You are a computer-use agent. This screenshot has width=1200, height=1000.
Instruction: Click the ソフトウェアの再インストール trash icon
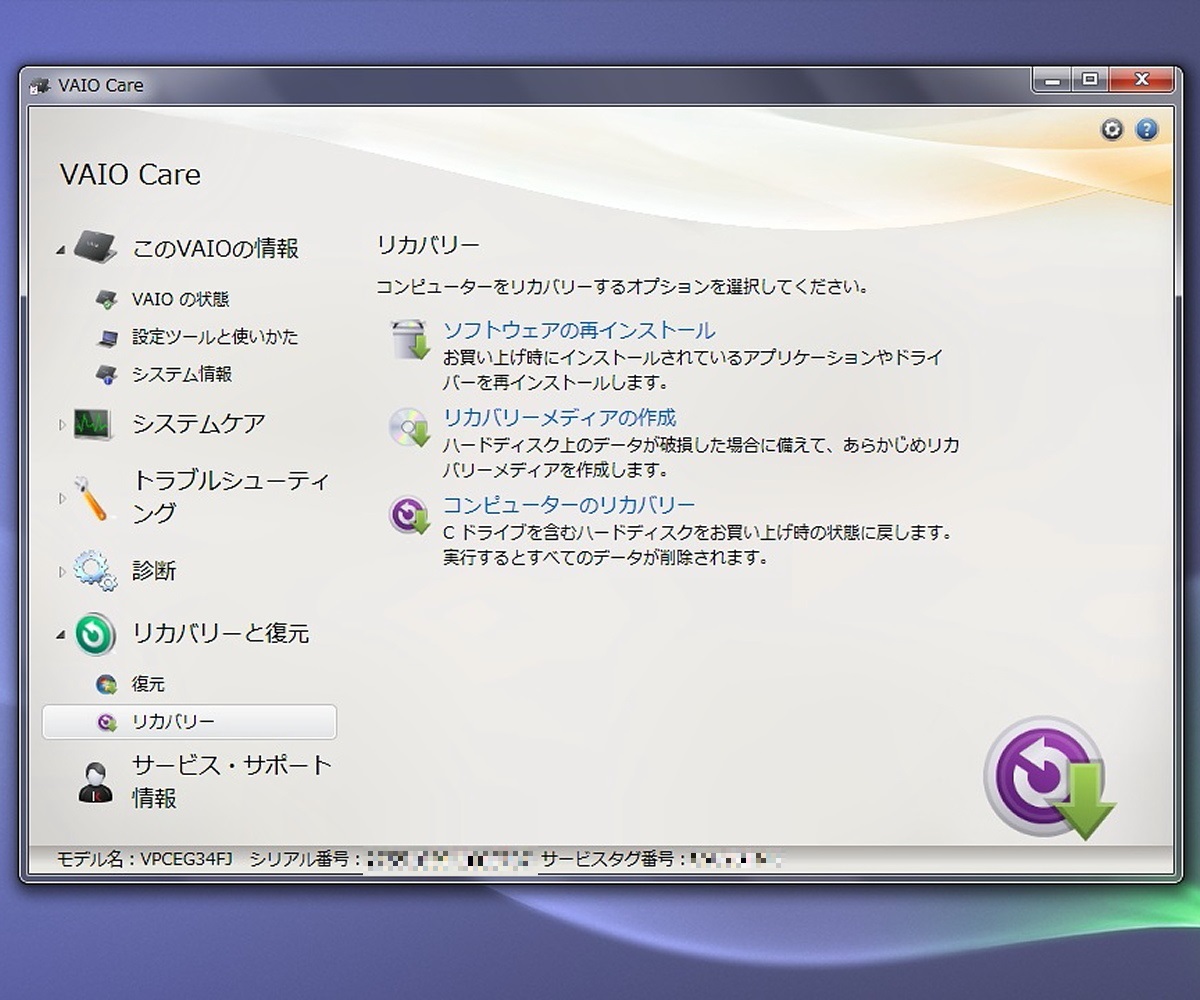pos(409,340)
